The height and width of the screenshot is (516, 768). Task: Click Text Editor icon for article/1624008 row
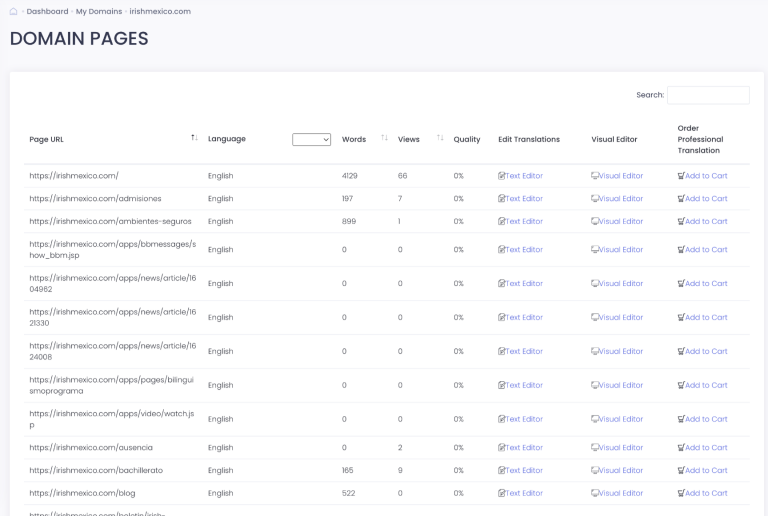coord(502,352)
